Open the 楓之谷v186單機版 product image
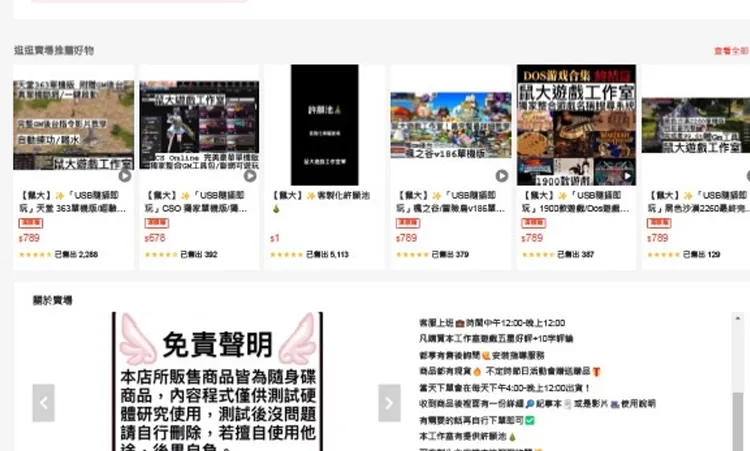The width and height of the screenshot is (750, 451). tap(451, 125)
